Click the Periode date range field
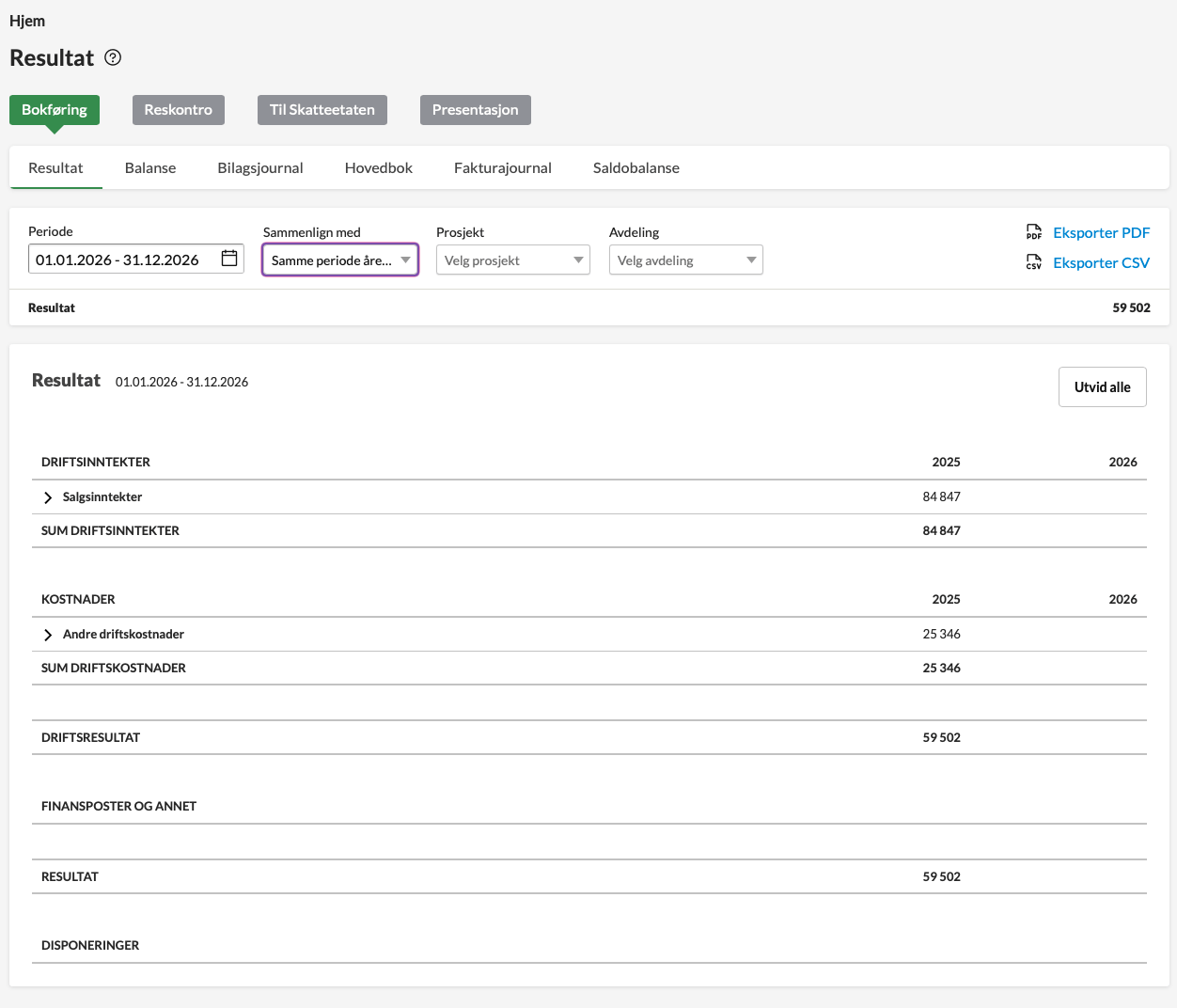The image size is (1177, 1008). [122, 260]
